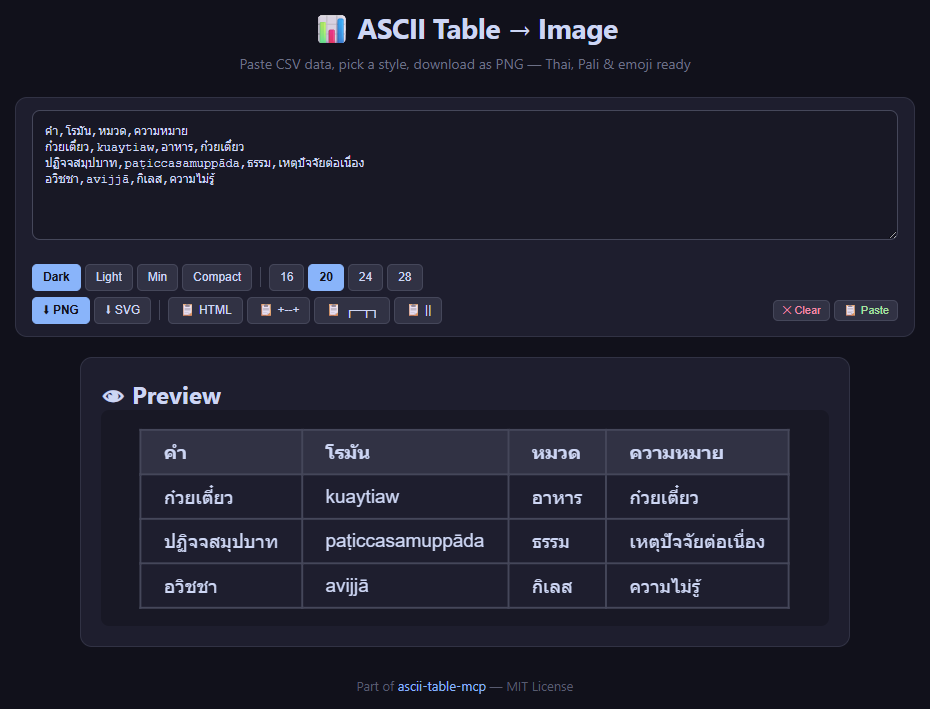Set font size to 24

pos(365,277)
